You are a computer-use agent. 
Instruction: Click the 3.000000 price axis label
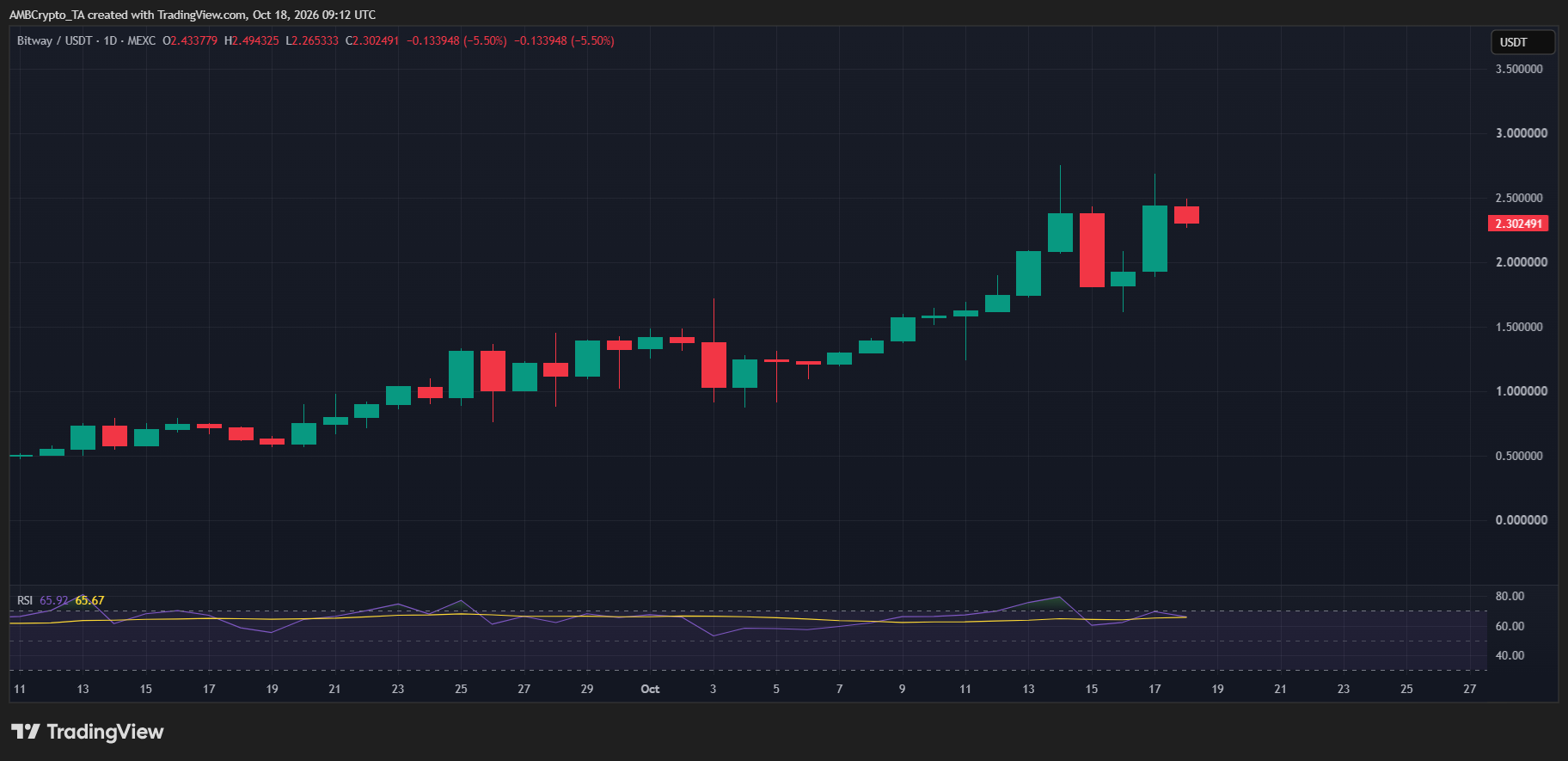(x=1522, y=133)
